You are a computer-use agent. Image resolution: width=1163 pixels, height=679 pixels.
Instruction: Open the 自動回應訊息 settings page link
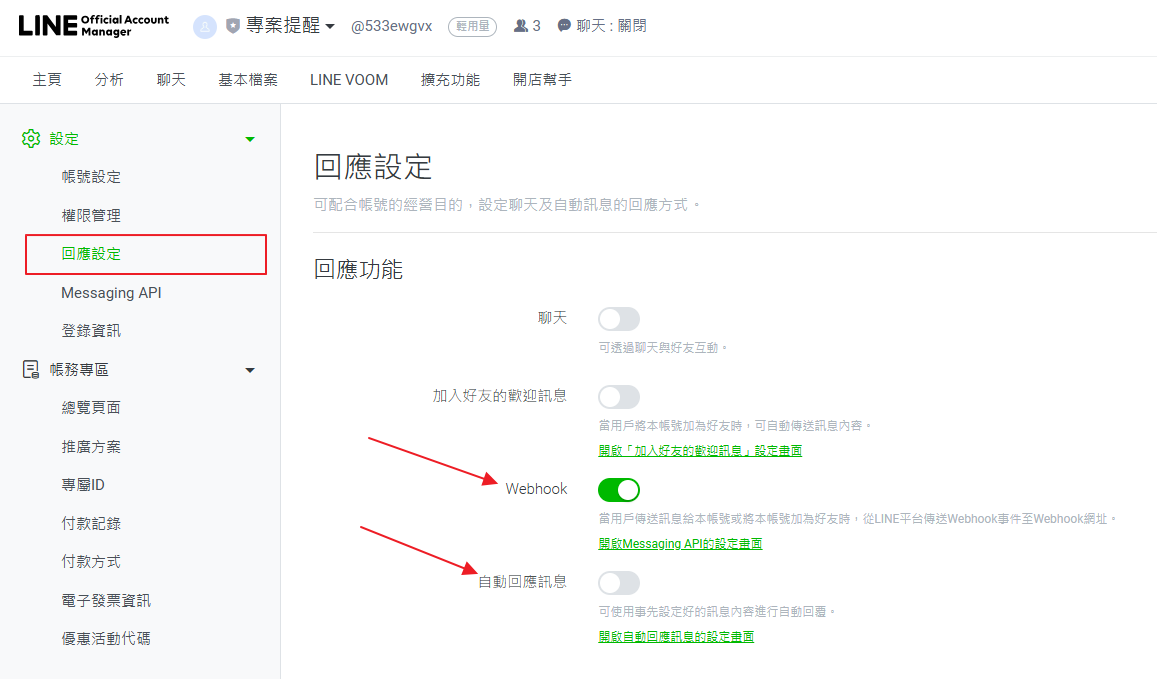tap(676, 636)
